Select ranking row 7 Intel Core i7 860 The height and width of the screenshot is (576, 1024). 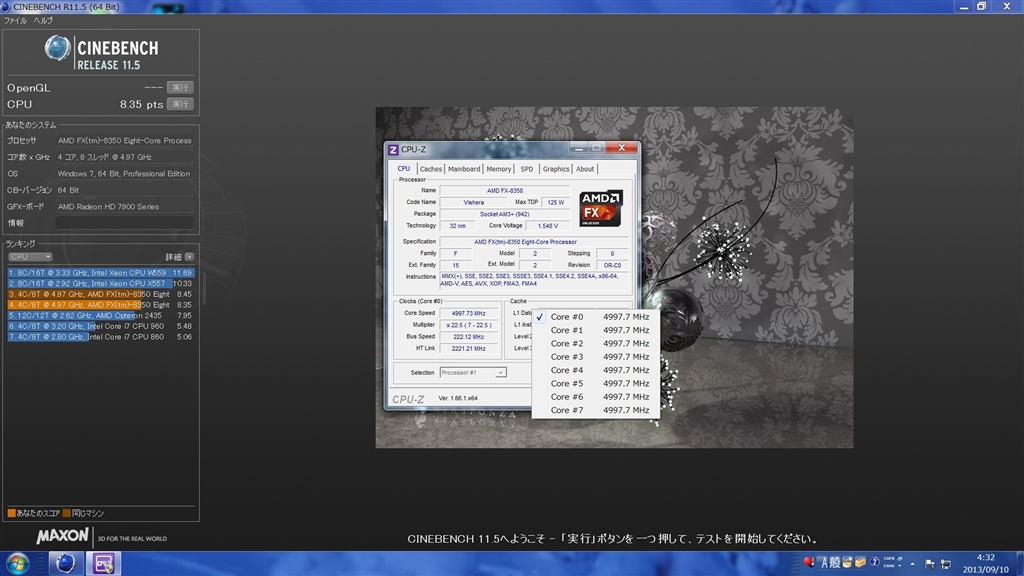101,337
